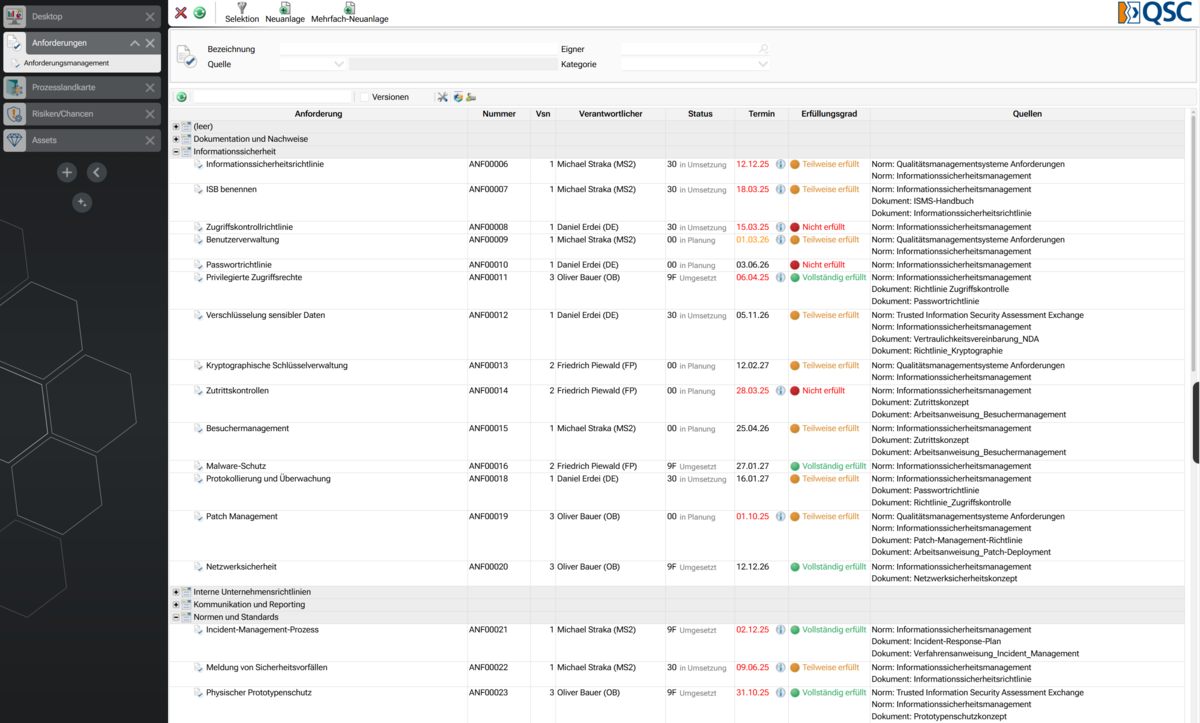Click the sparkle assistant button in sidebar

(x=82, y=202)
